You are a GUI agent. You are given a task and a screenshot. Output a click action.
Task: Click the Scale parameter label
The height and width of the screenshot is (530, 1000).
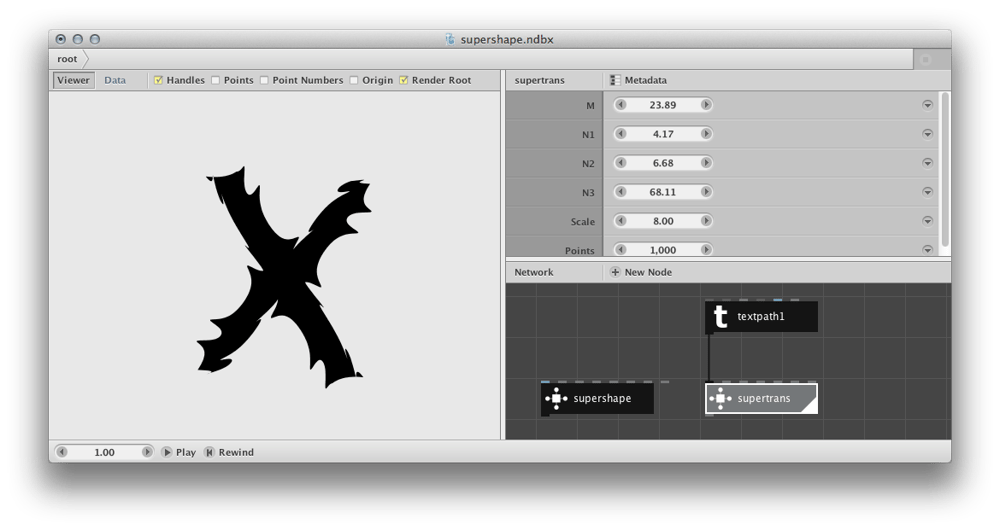click(582, 221)
